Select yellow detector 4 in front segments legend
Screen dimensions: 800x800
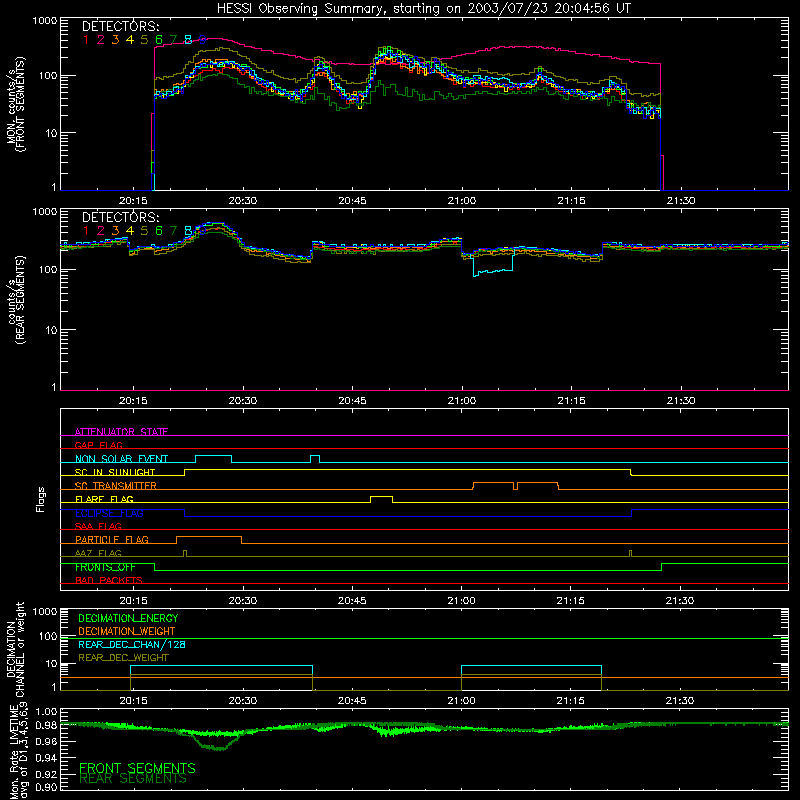tap(130, 40)
